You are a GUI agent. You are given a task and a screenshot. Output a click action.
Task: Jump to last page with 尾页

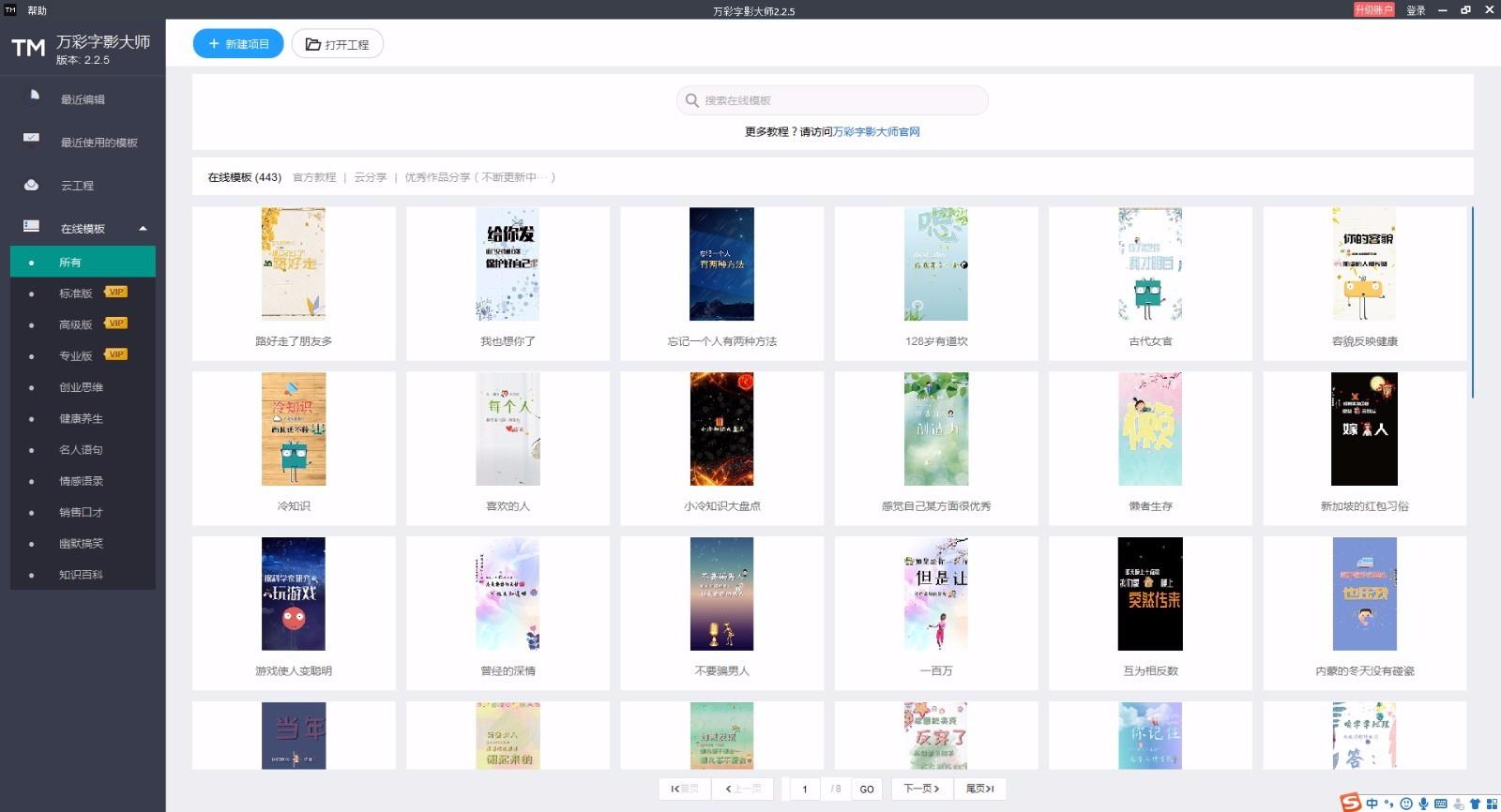980,789
